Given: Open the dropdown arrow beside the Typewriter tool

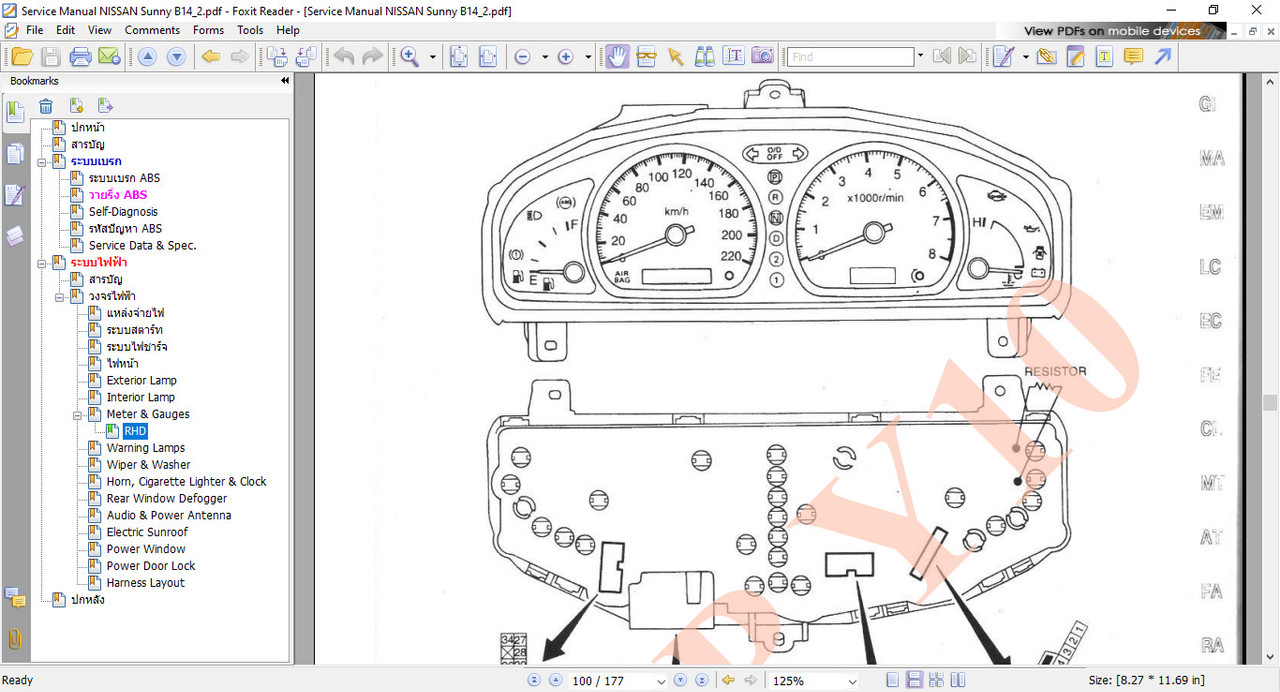Looking at the screenshot, I should 1026,57.
